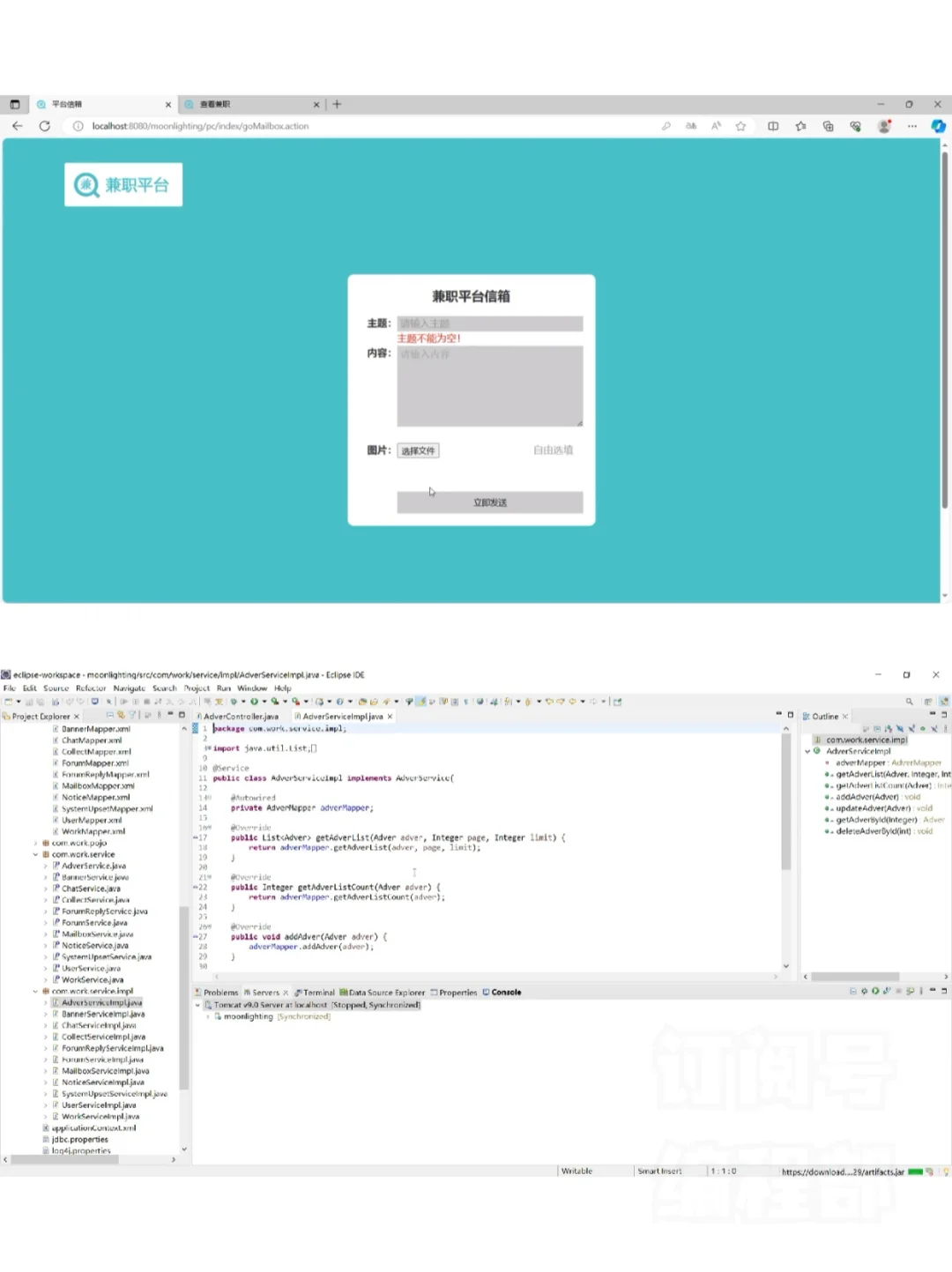
Task: Open the Outline view kebab menu
Action: tap(946, 729)
